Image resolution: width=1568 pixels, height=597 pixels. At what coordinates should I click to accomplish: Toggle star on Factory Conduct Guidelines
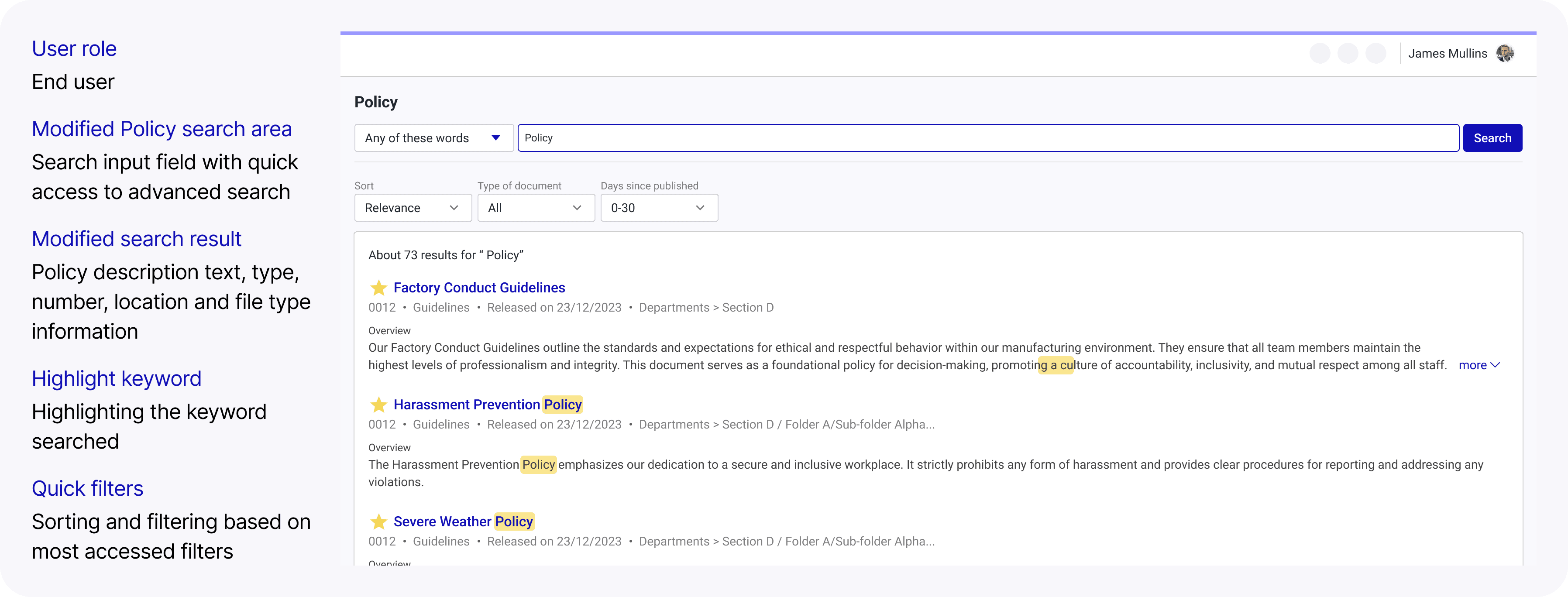(x=378, y=287)
